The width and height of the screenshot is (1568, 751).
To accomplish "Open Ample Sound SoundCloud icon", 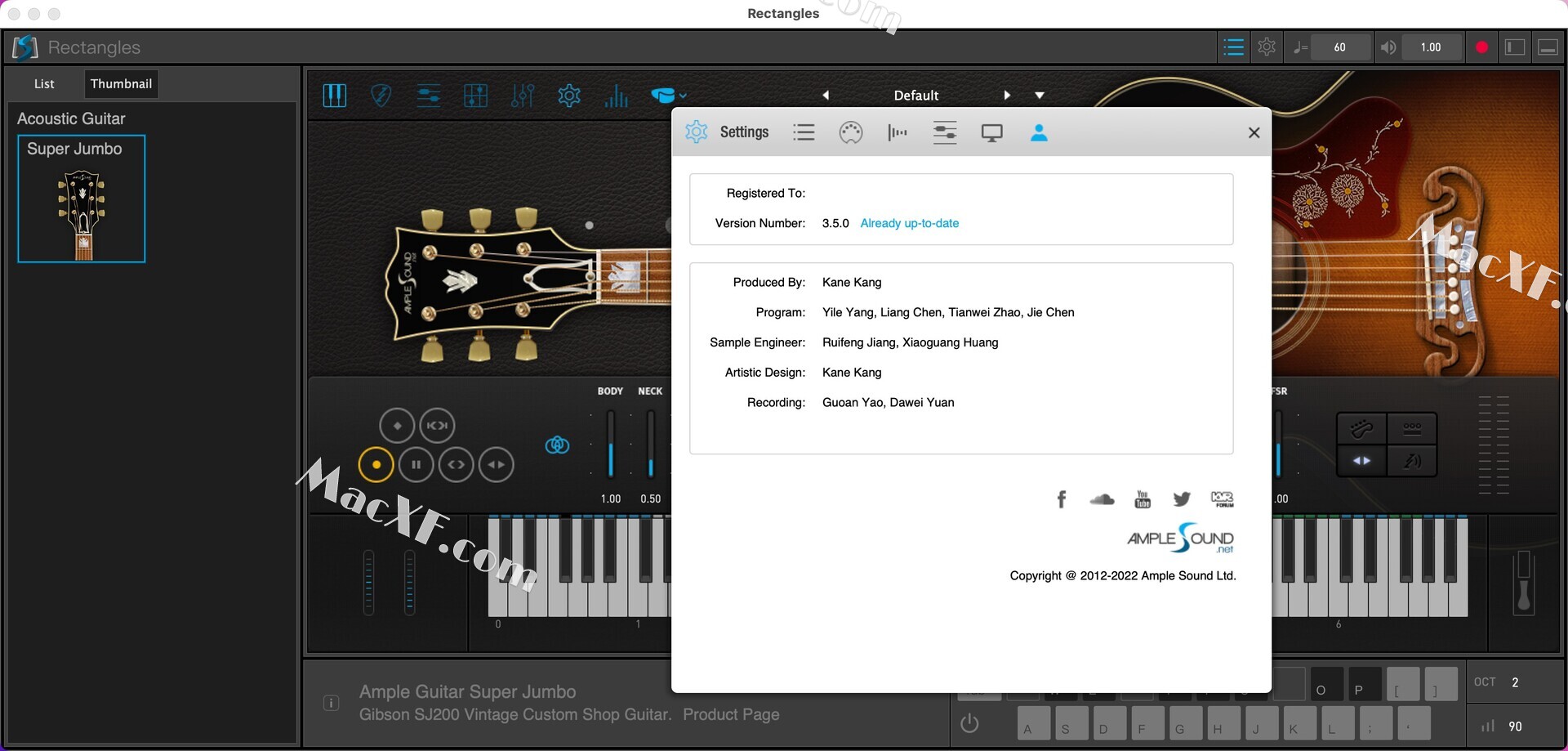I will pyautogui.click(x=1102, y=499).
